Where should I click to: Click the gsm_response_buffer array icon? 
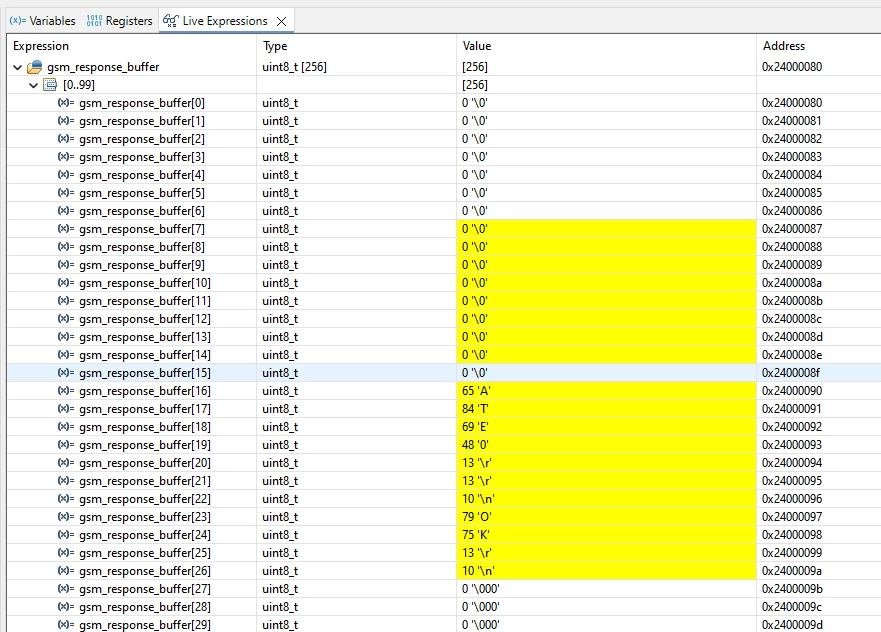click(x=35, y=67)
